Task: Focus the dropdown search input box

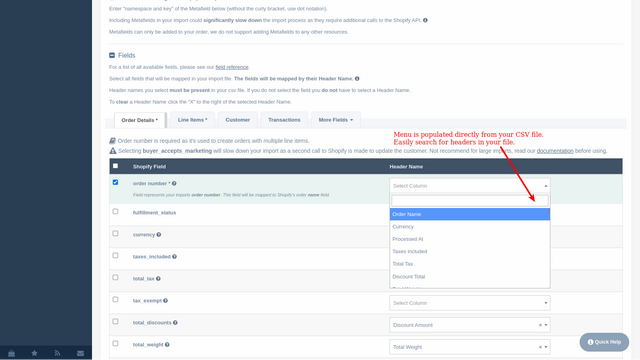Action: click(470, 200)
